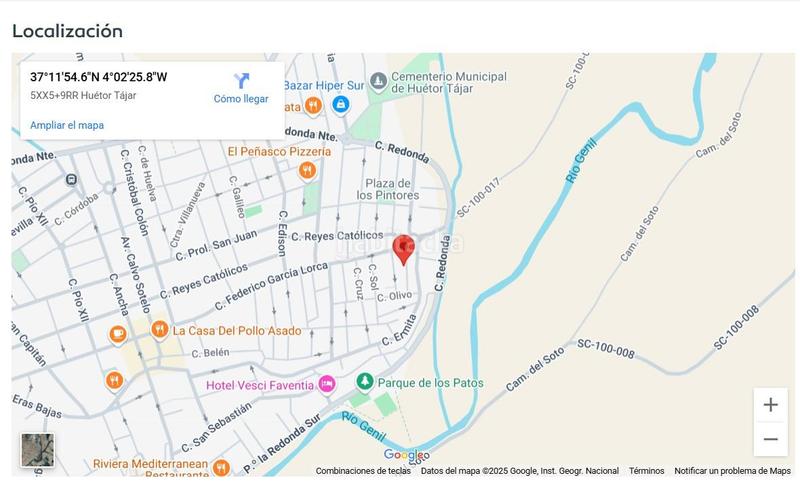
Task: Select Cementerio Municipal marker icon
Action: 378,82
